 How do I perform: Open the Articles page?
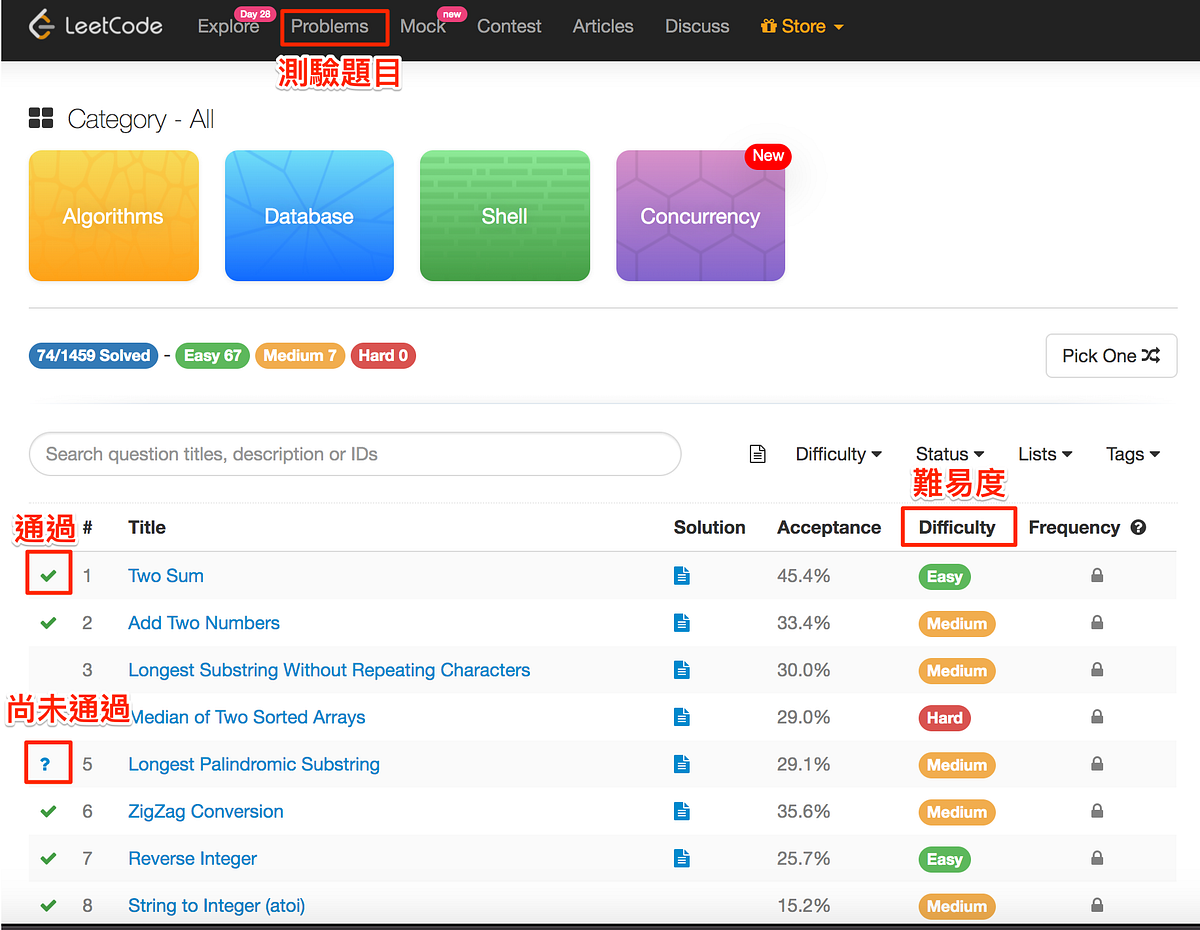(x=603, y=26)
